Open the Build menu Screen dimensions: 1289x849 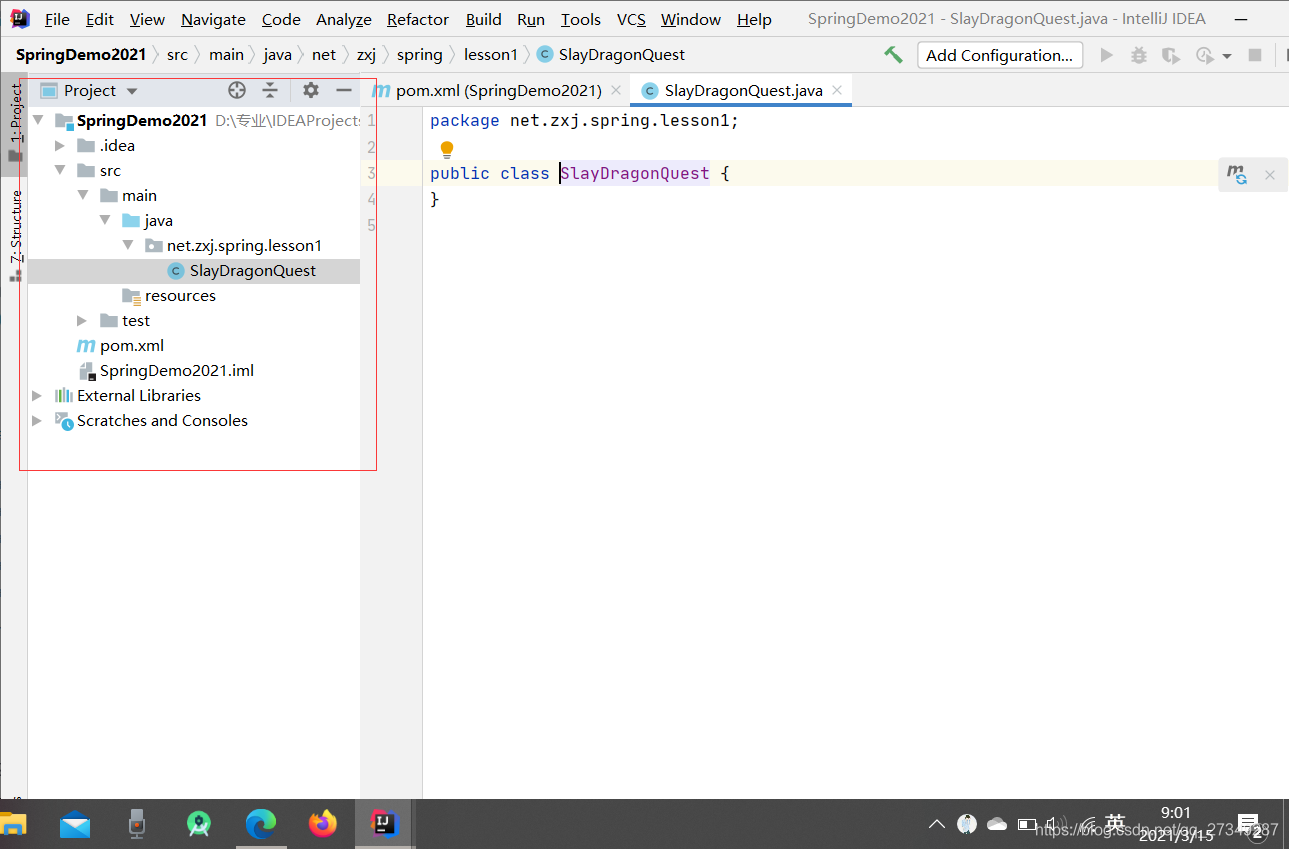(x=484, y=19)
